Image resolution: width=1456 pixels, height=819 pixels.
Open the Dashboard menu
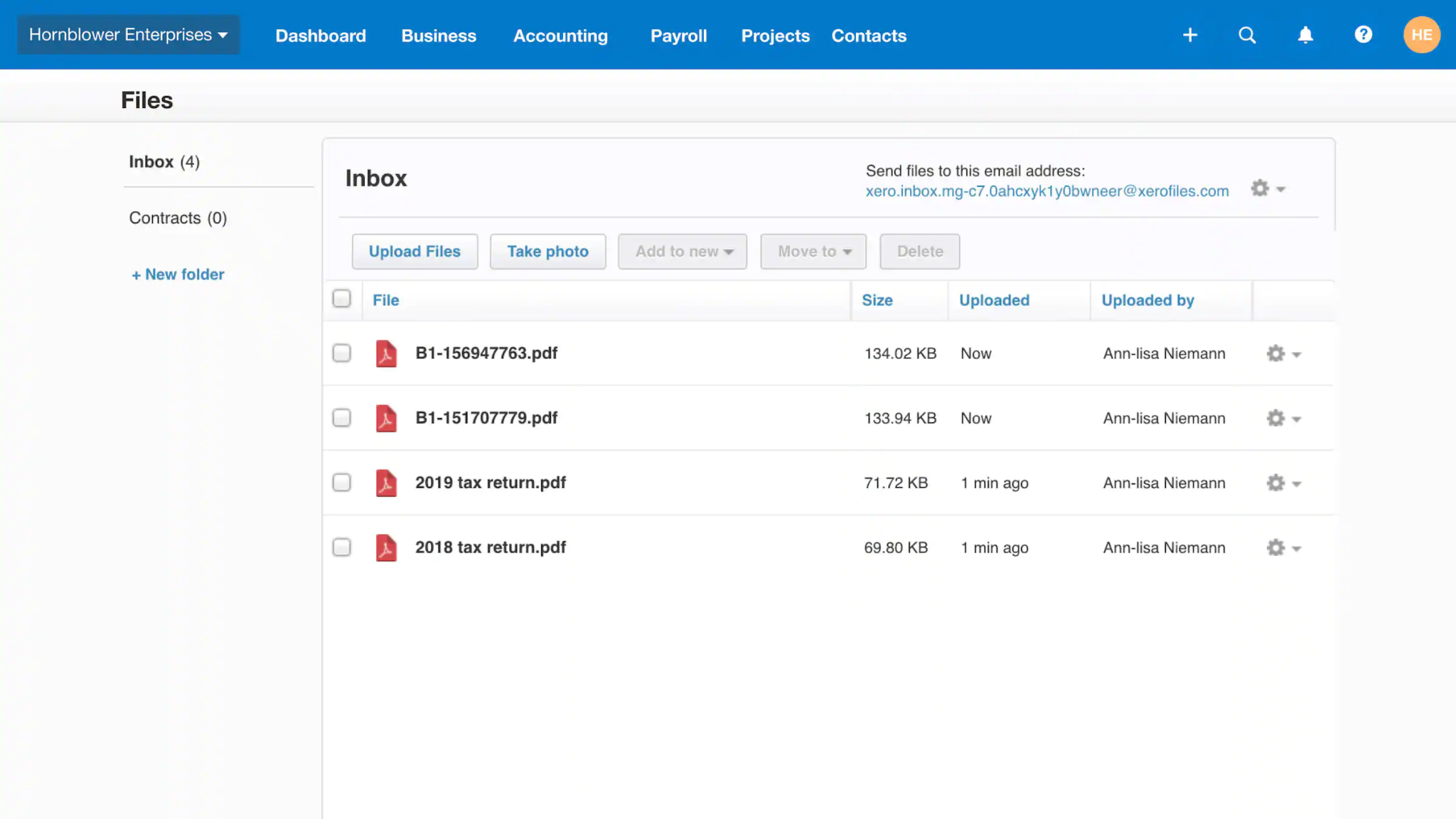click(321, 36)
